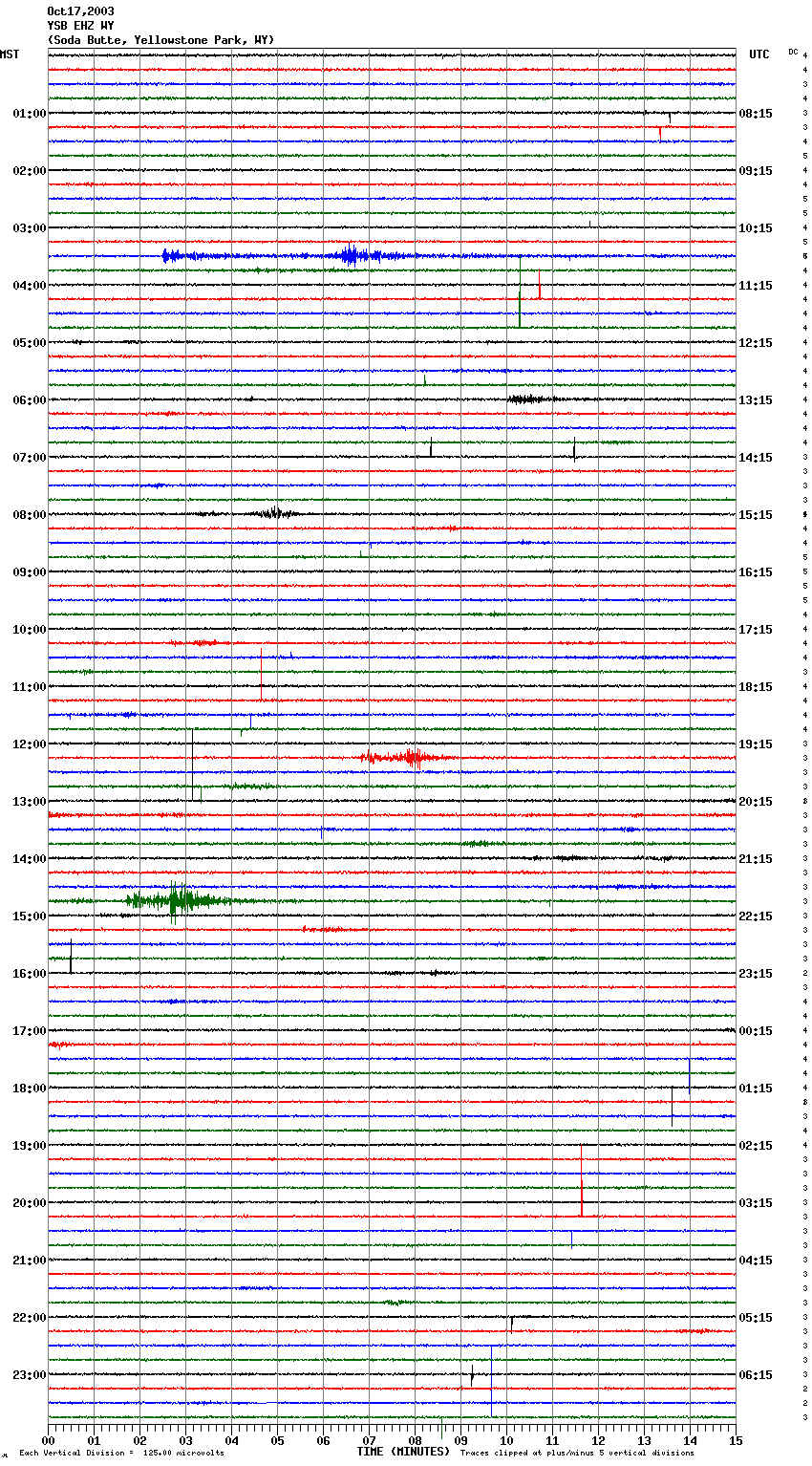Click the 'DC' column header
The image size is (812, 1466).
point(793,52)
